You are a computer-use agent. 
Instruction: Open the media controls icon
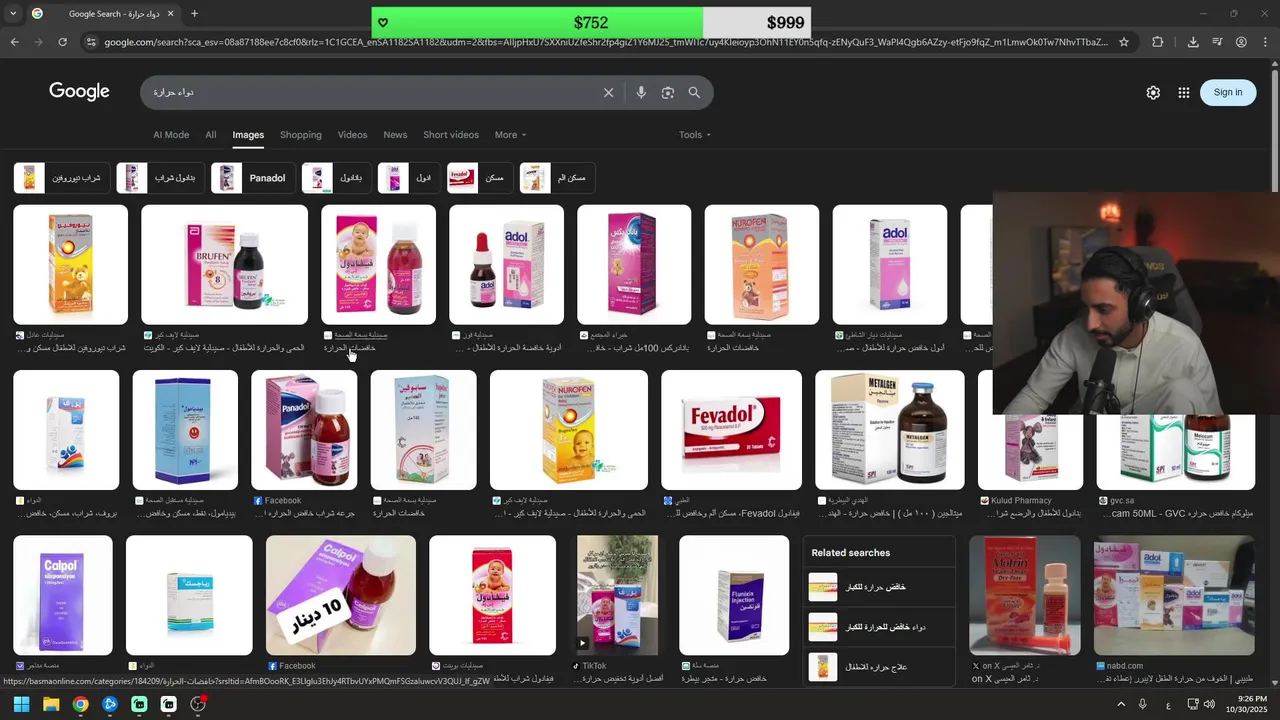(1217, 42)
